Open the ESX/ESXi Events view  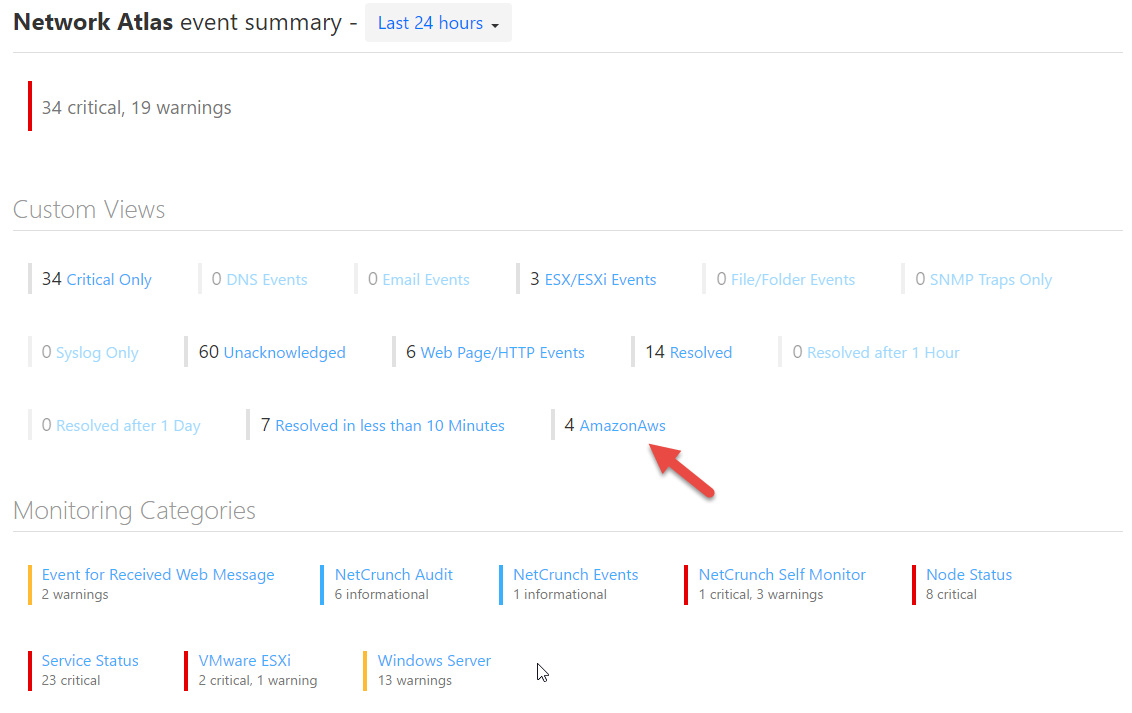click(x=599, y=279)
